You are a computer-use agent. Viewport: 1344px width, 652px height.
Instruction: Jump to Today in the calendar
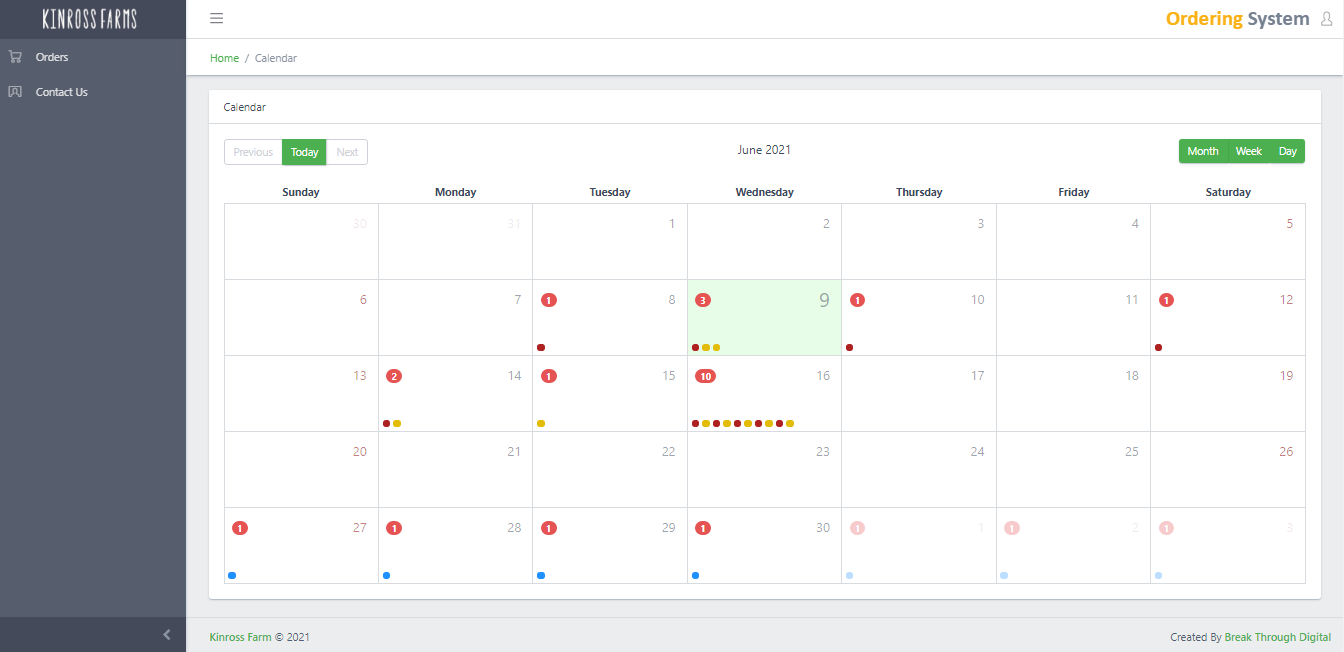[x=304, y=152]
